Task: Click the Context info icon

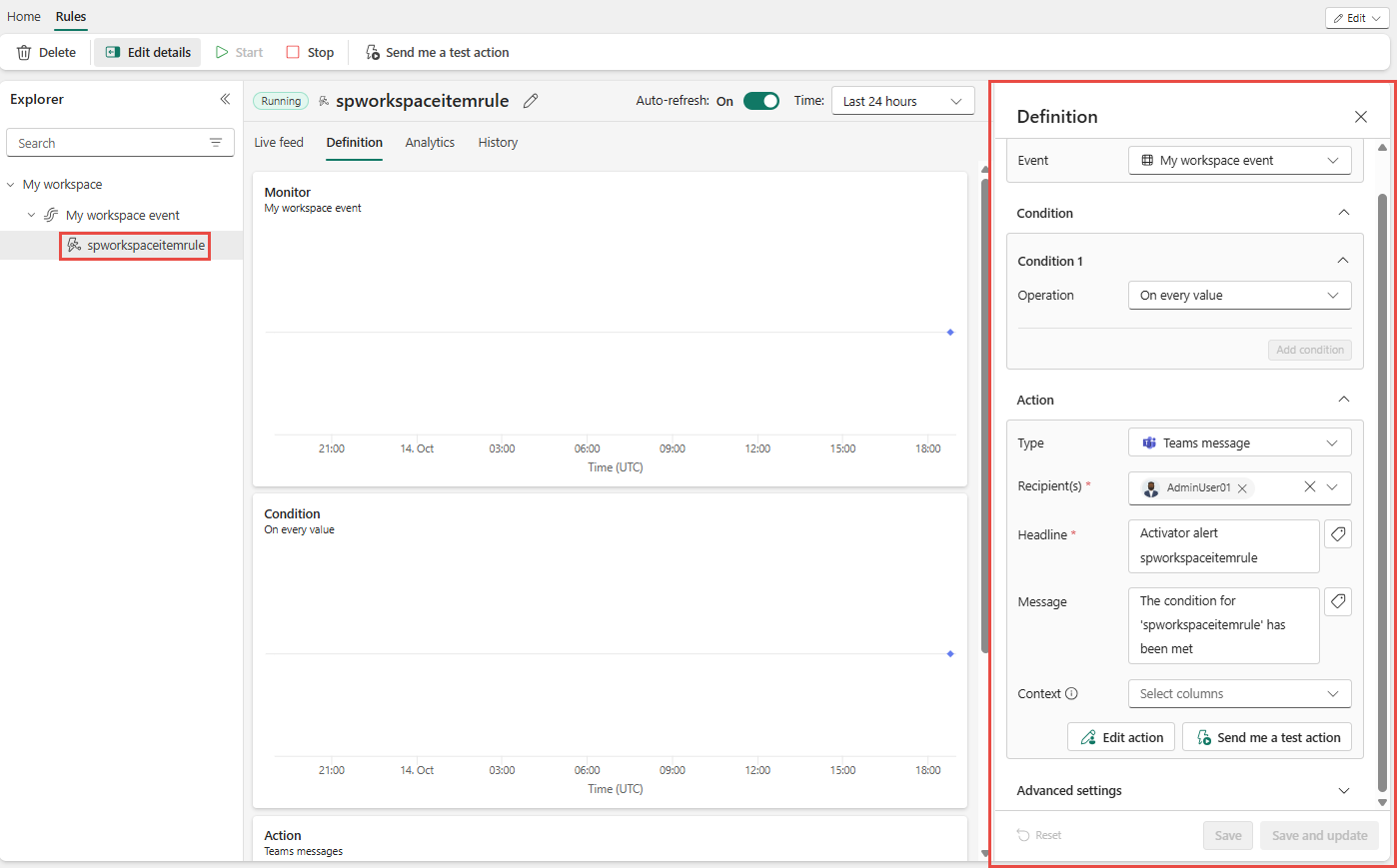Action: (1071, 694)
